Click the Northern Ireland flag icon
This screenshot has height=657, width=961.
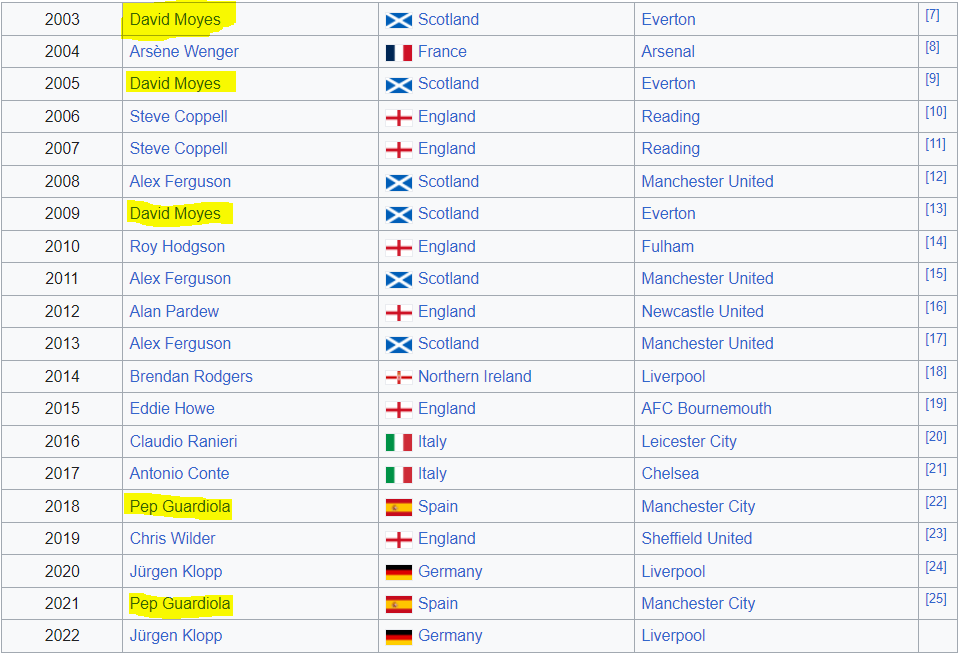tap(398, 378)
